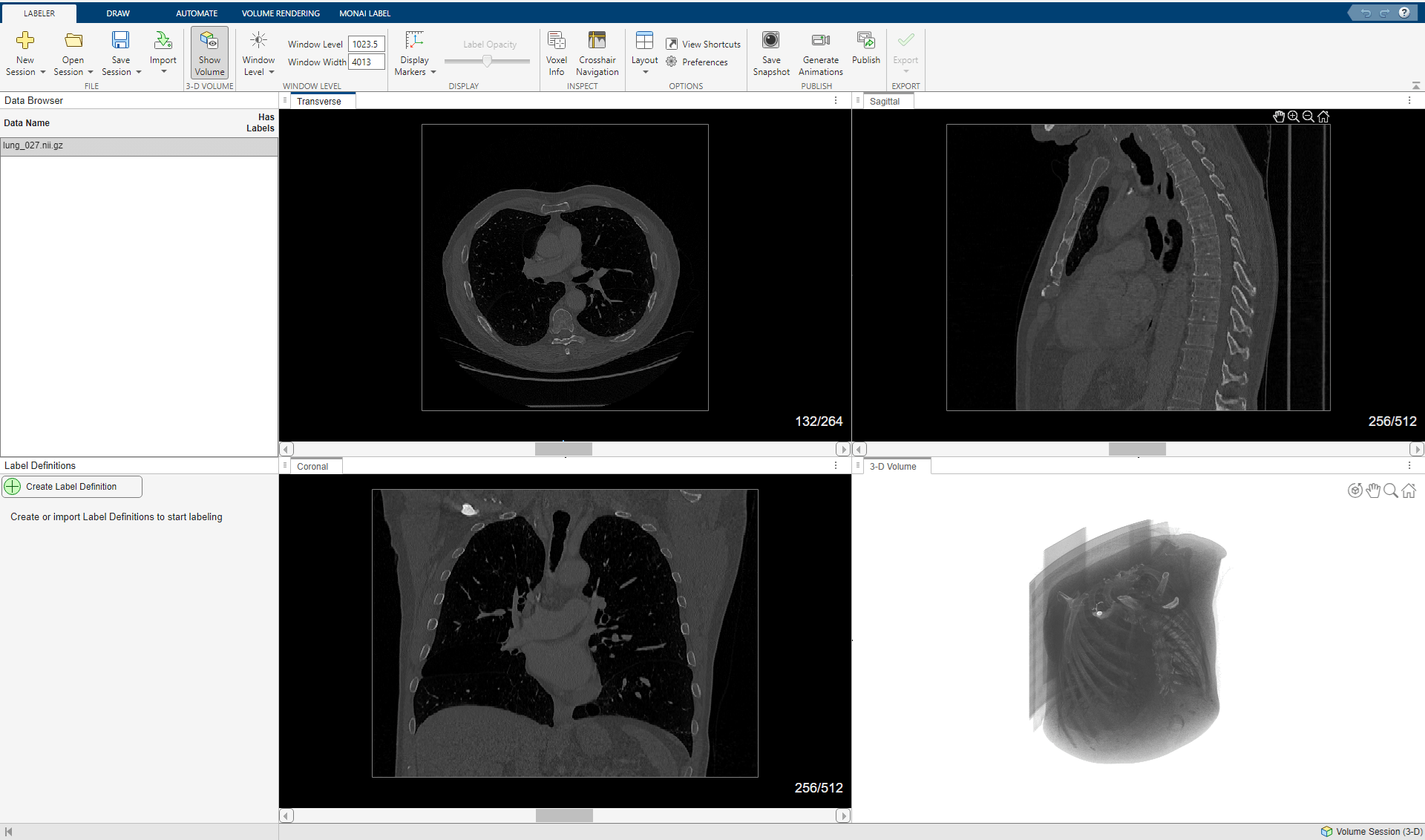Enable rotate mode in the 3-D Volume viewer

pyautogui.click(x=1354, y=490)
